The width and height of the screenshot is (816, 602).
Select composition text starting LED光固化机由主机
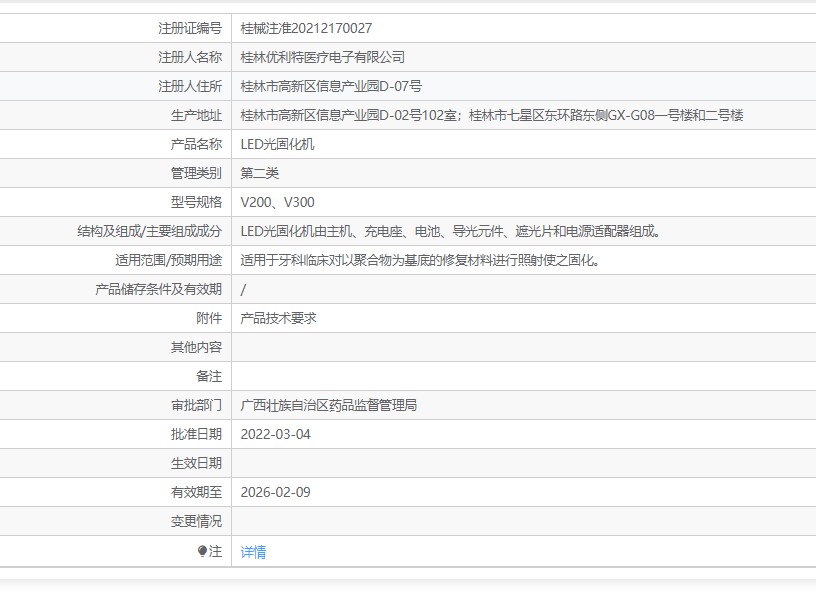[451, 231]
